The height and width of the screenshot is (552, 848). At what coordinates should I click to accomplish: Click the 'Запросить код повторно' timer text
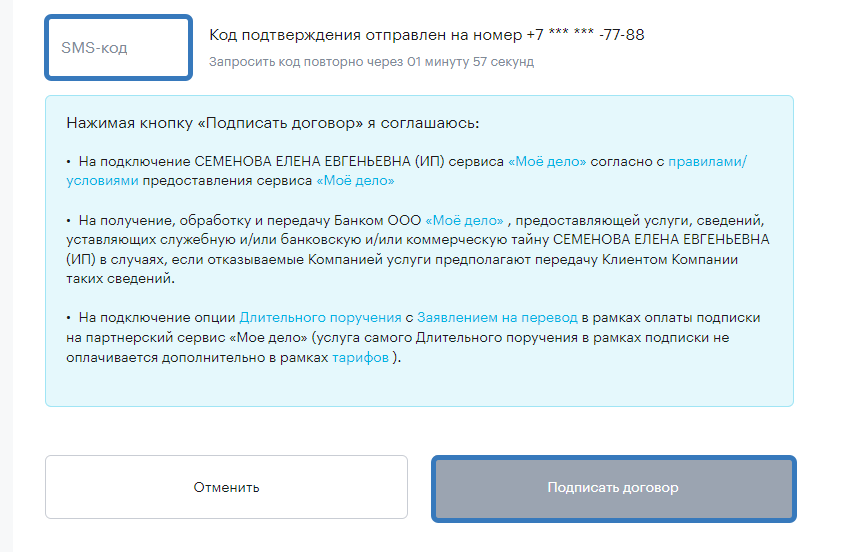click(371, 62)
